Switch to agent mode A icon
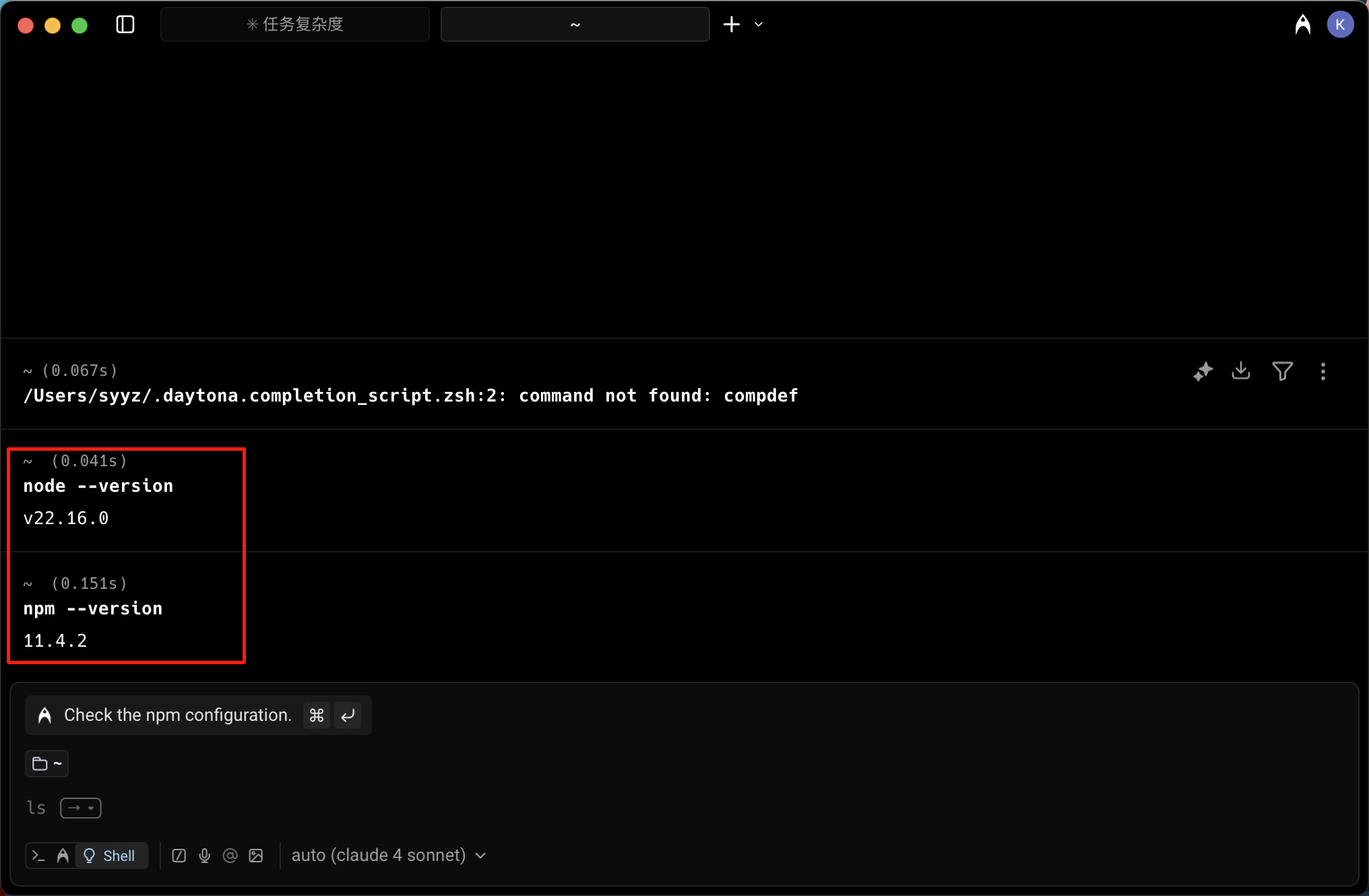Screen dimensions: 1369x896 [63, 856]
